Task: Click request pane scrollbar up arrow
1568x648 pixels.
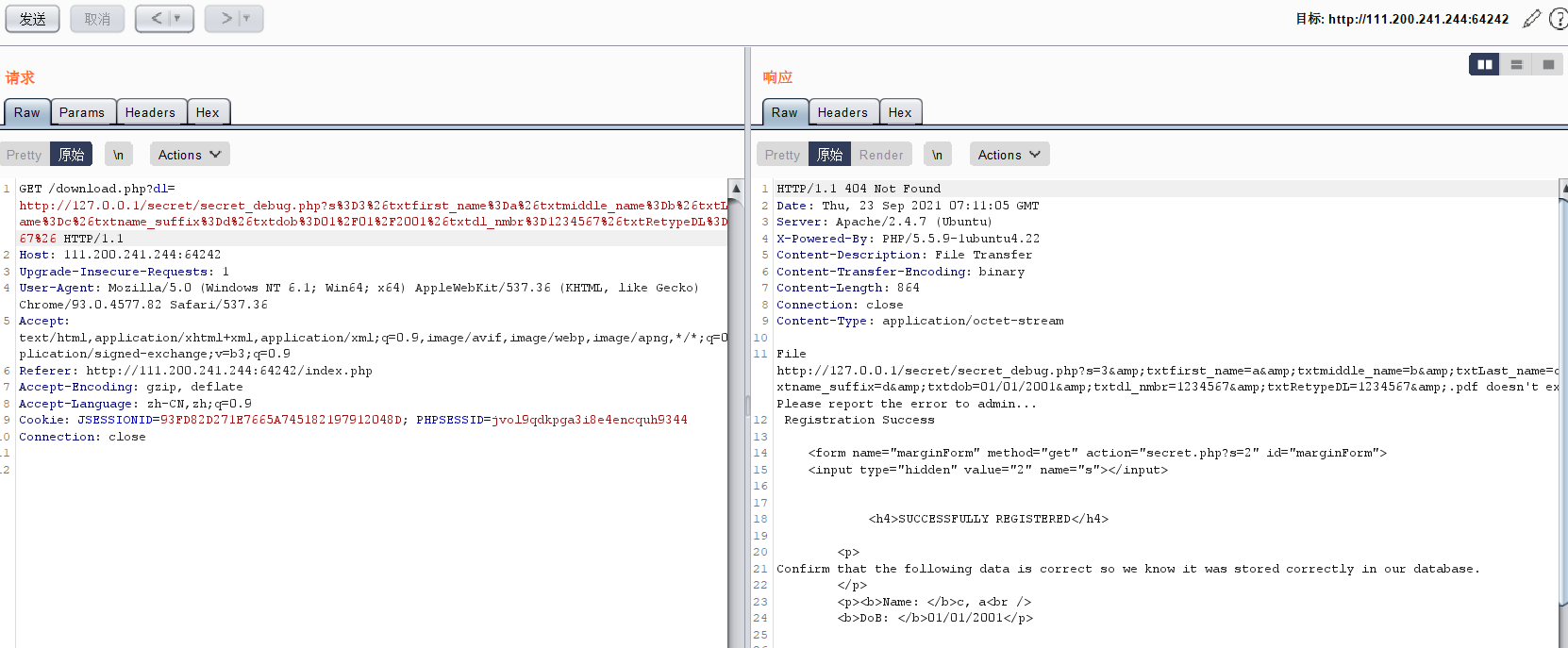Action: (736, 188)
